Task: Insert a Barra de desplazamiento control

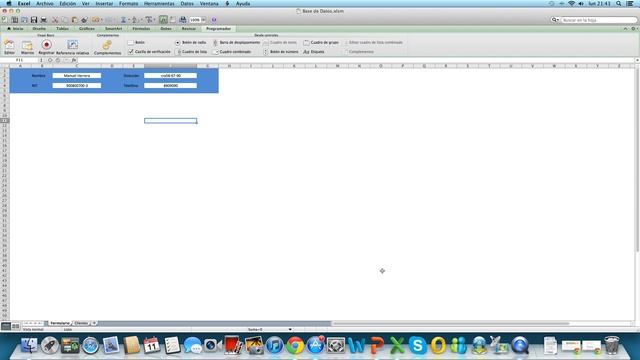Action: (x=237, y=42)
